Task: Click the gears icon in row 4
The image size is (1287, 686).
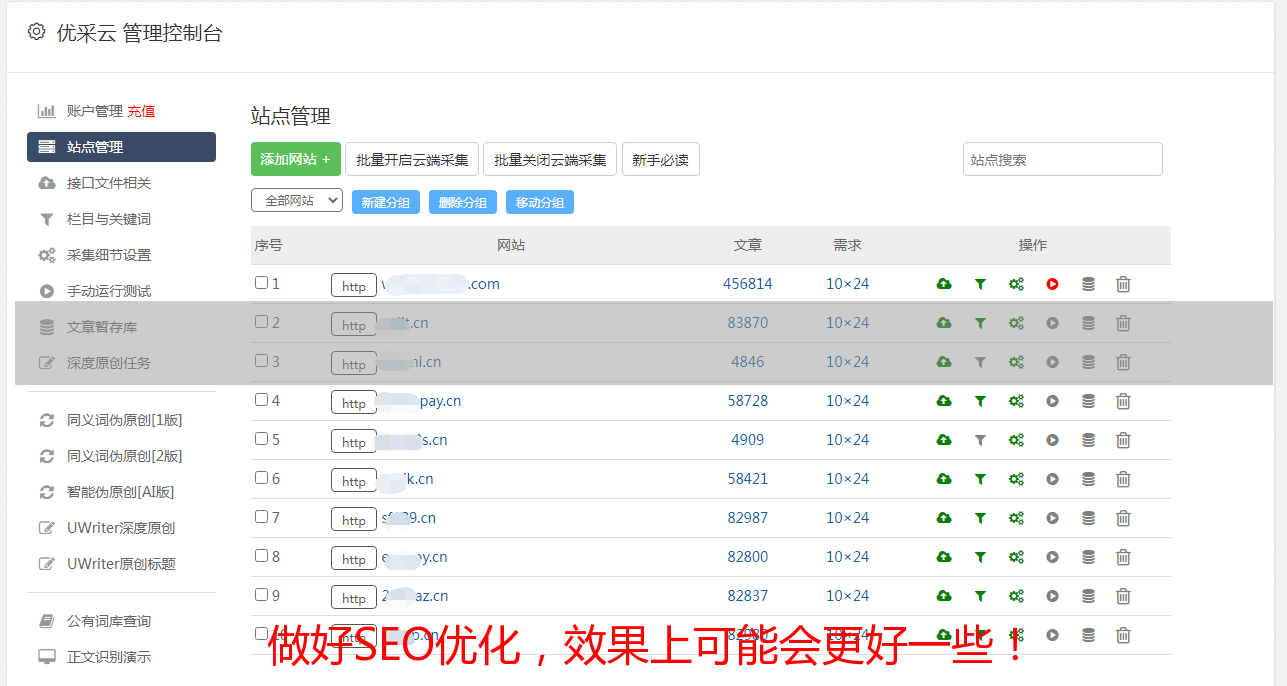Action: 1016,401
